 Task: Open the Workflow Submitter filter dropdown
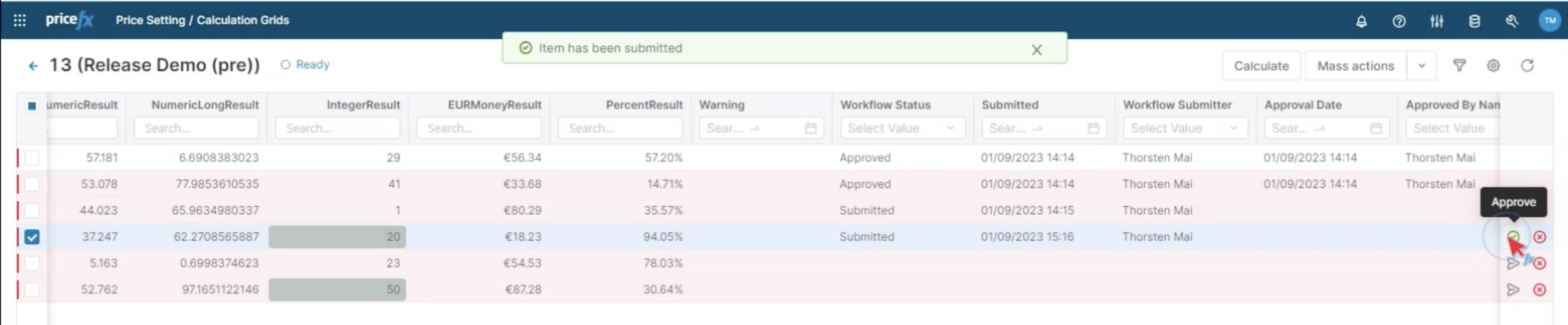coord(1184,128)
